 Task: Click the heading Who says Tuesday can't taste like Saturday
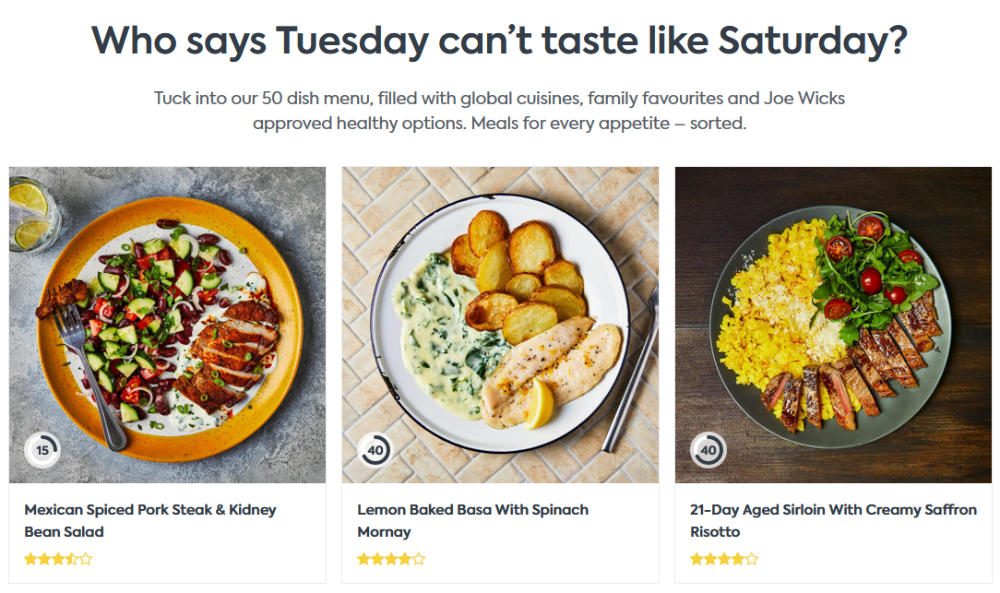point(499,41)
